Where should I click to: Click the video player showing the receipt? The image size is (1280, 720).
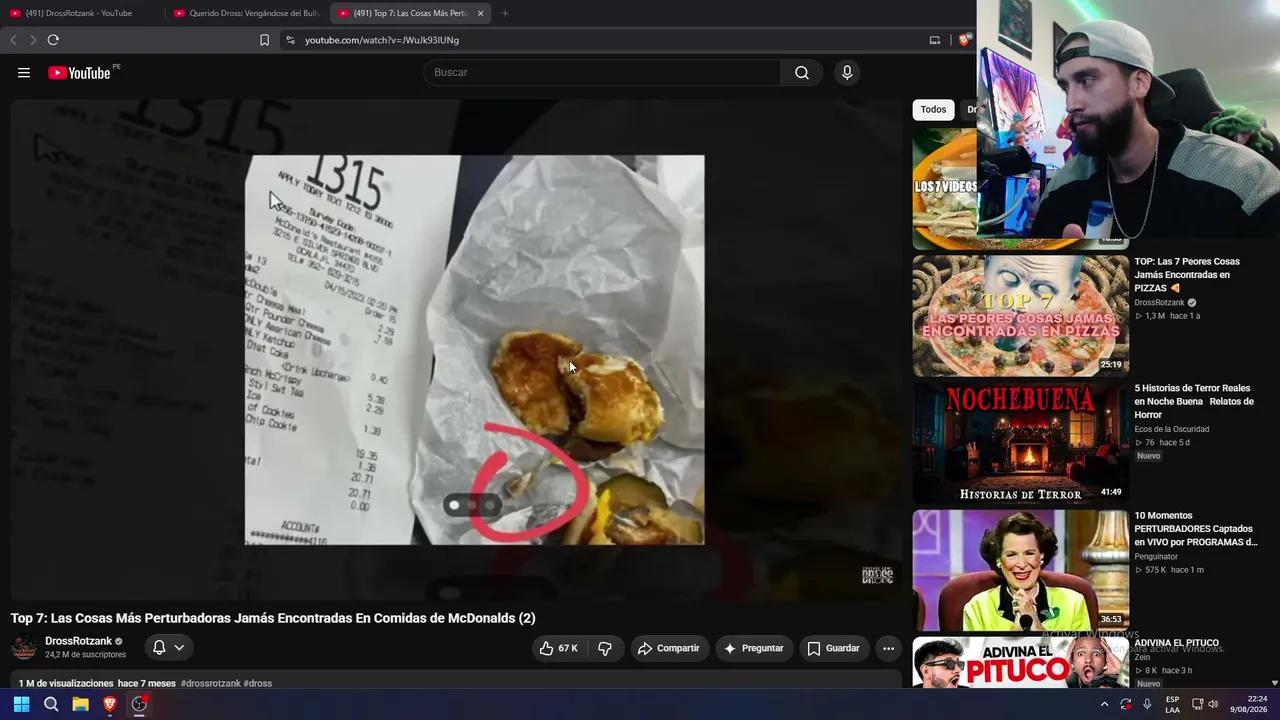(x=456, y=350)
